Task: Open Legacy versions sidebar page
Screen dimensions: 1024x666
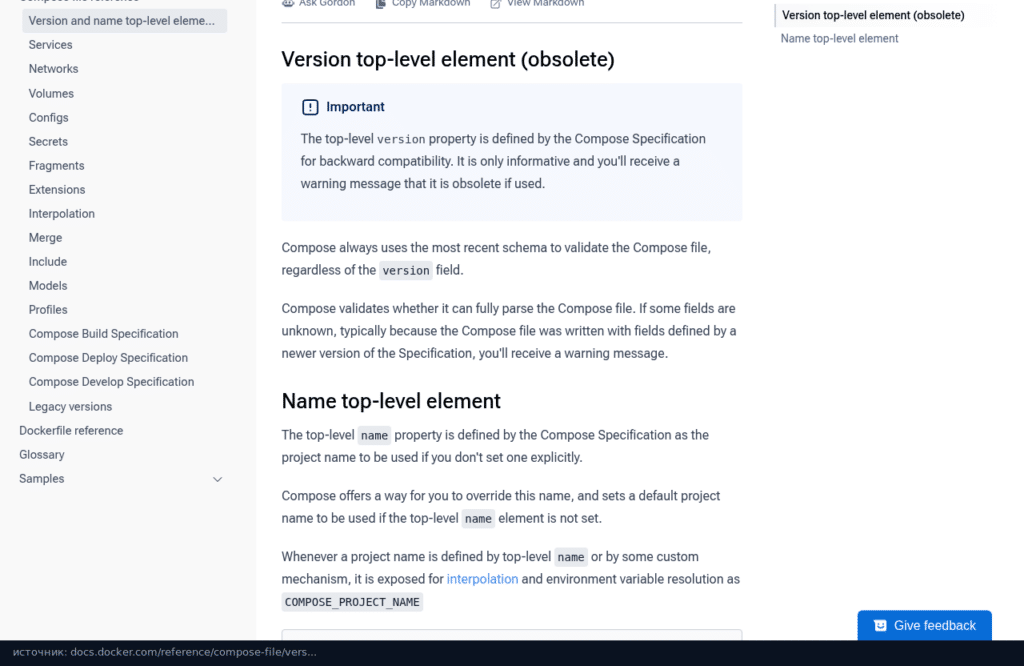Action: (x=70, y=407)
